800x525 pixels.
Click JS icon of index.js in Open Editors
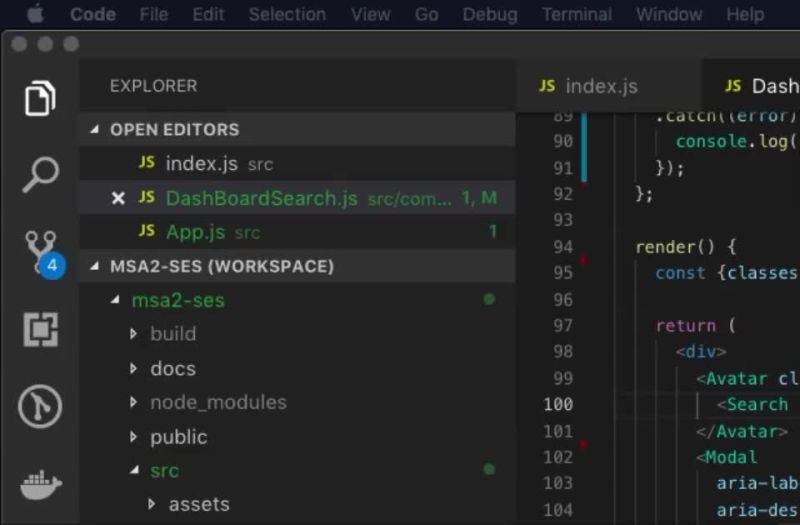coord(146,163)
